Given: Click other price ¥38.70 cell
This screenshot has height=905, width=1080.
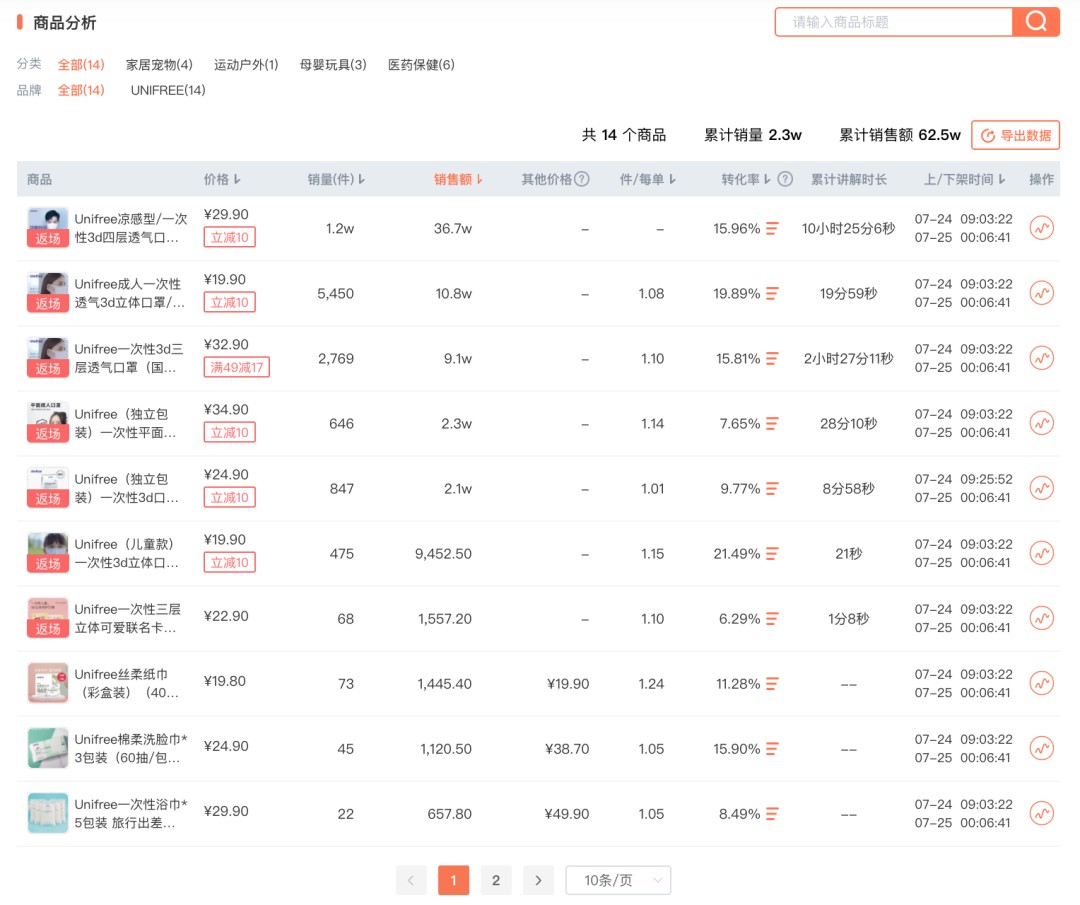Looking at the screenshot, I should [x=567, y=749].
